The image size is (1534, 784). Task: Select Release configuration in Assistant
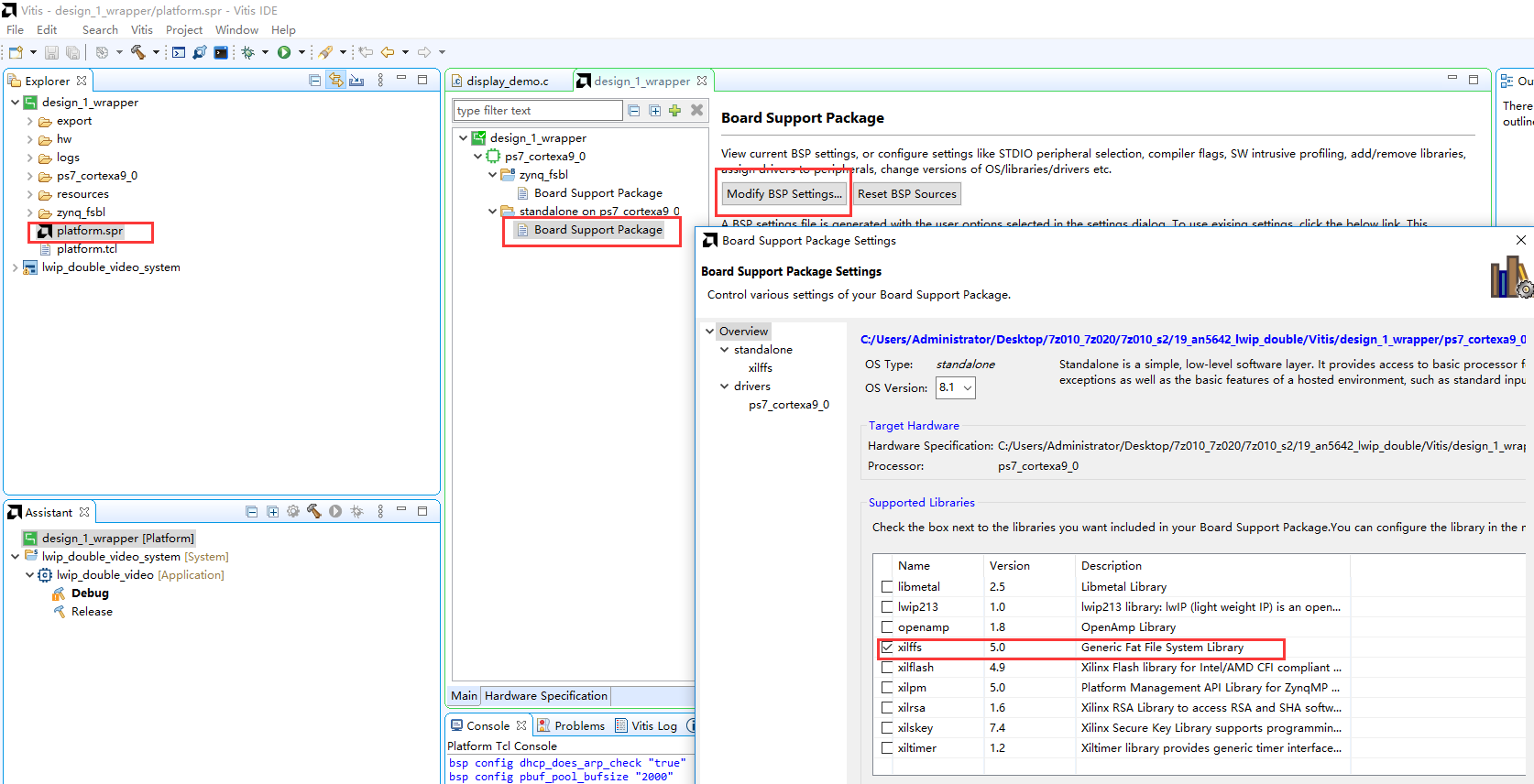click(92, 612)
